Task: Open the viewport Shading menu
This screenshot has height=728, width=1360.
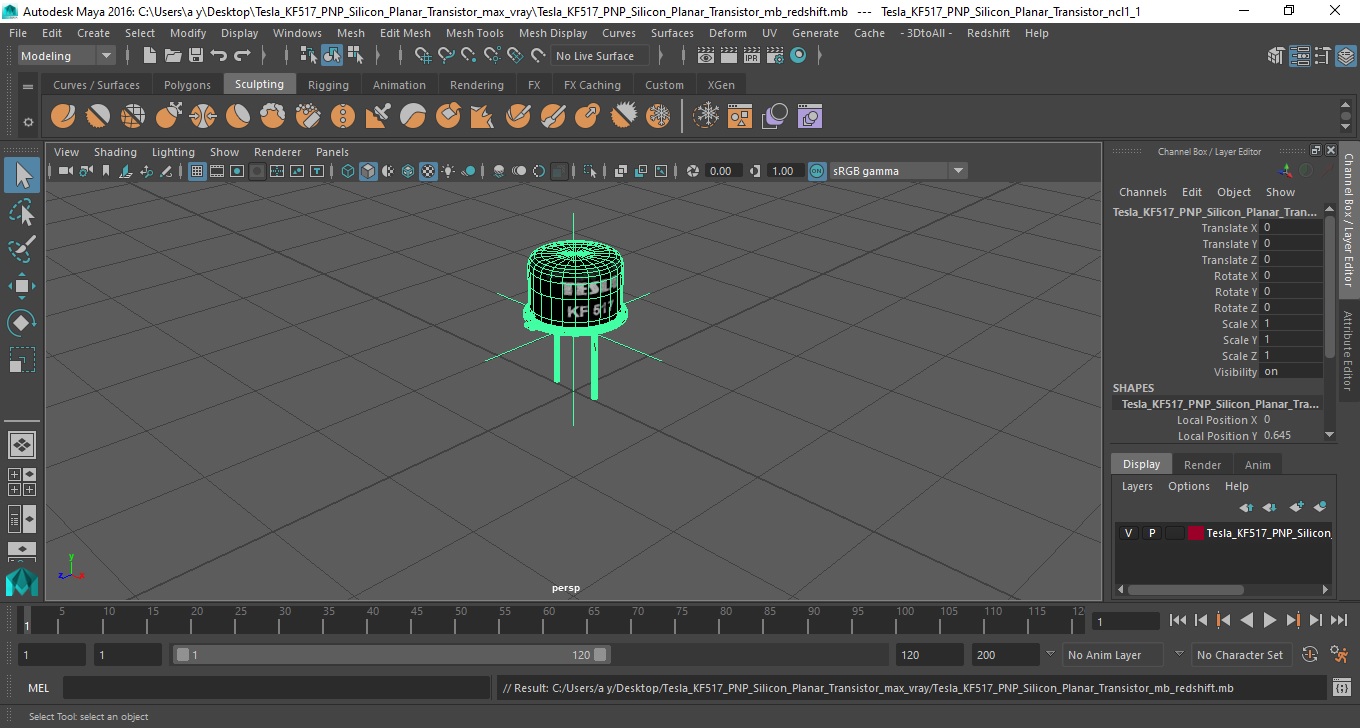Action: point(115,152)
